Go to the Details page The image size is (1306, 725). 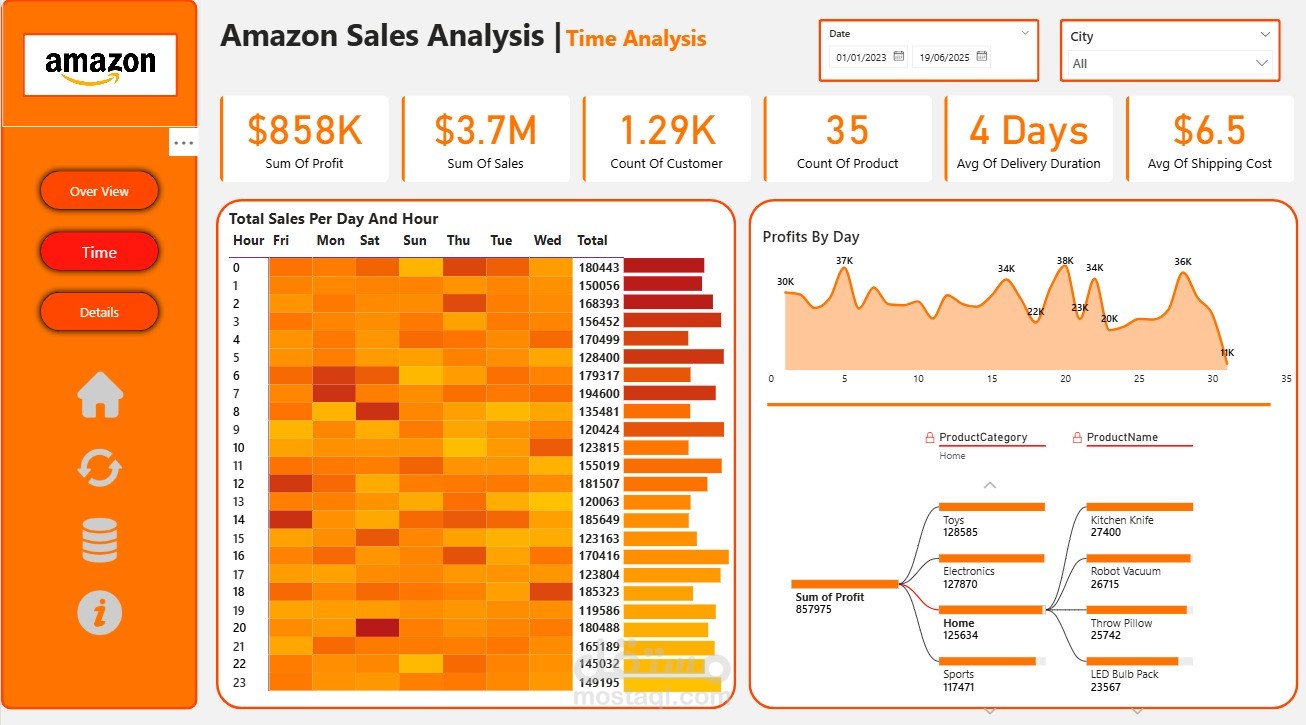point(99,312)
